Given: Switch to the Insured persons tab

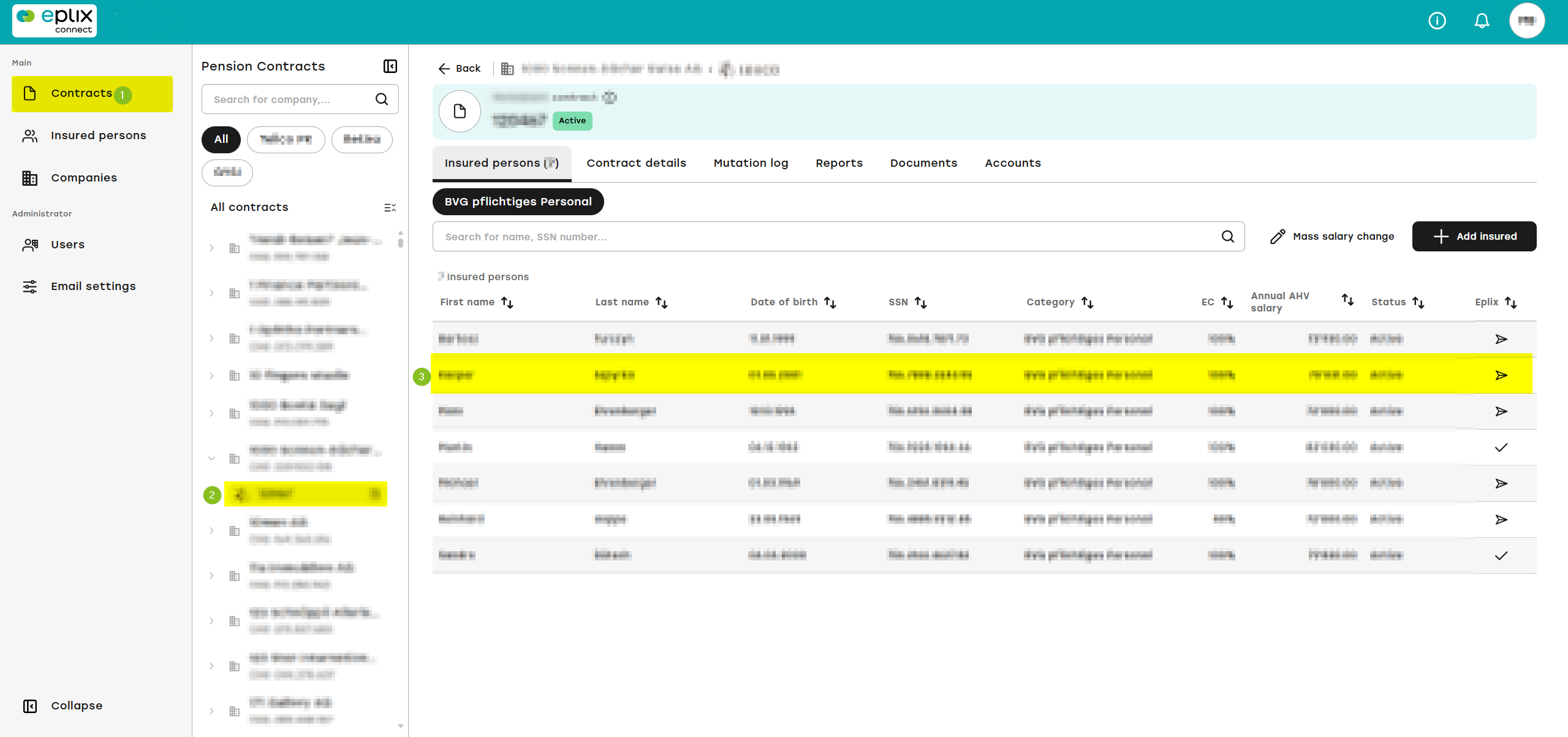Looking at the screenshot, I should tap(502, 163).
